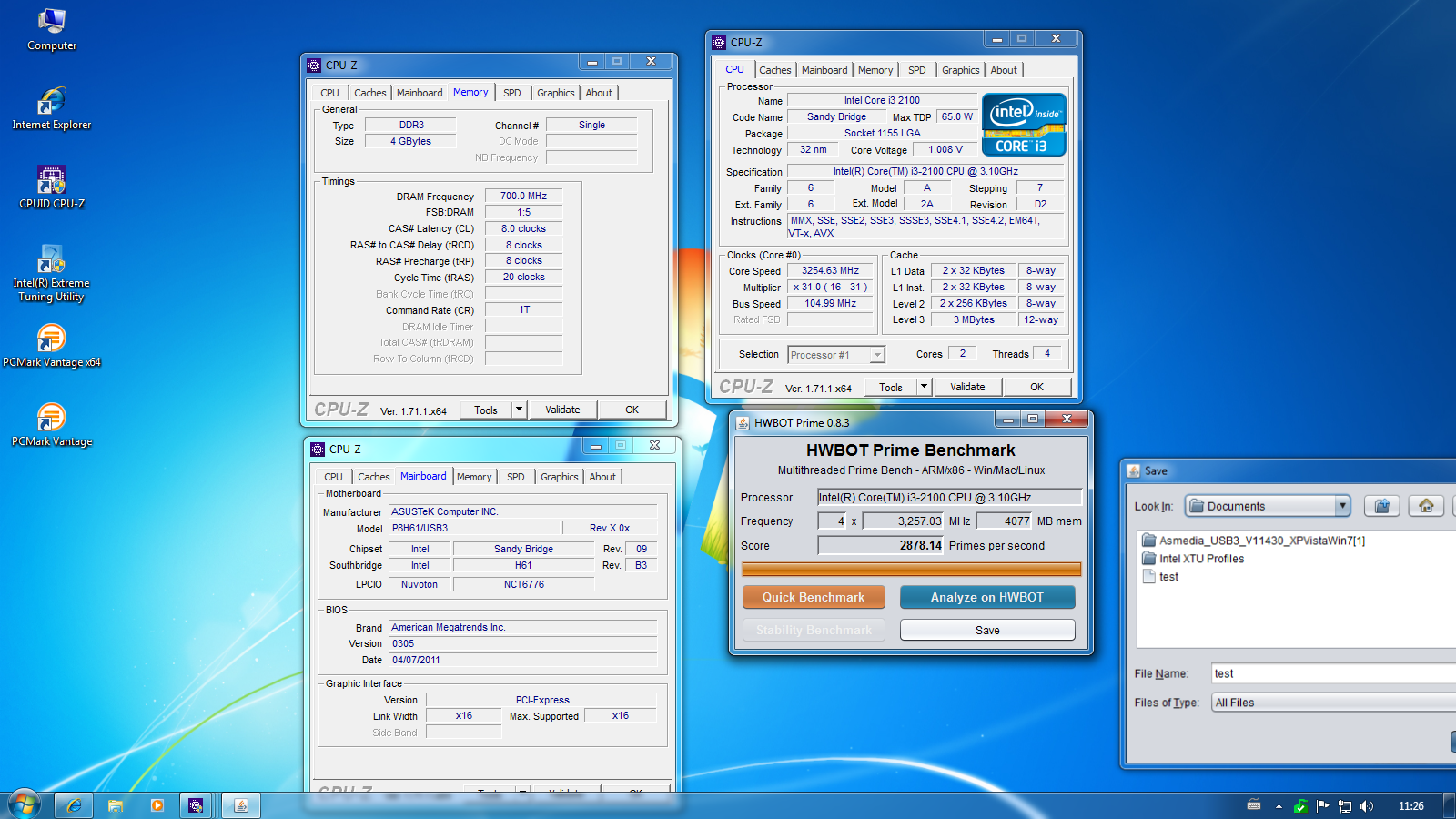Open CPU tab in Mainboard CPU-Z window

(x=334, y=477)
